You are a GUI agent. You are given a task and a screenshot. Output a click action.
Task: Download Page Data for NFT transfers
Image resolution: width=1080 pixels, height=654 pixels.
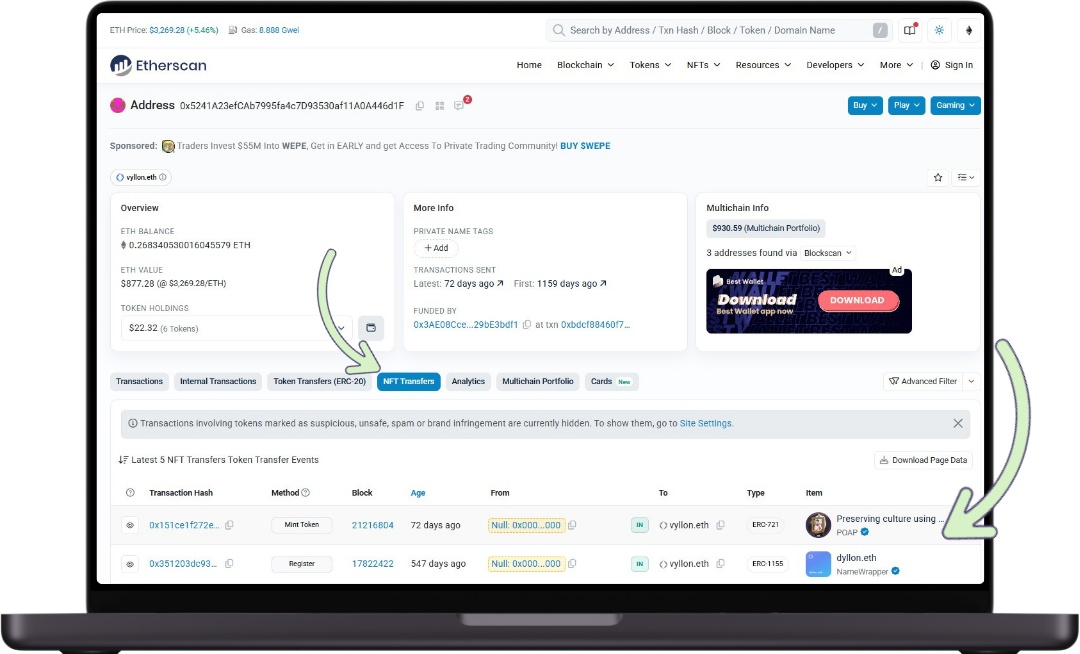923,459
